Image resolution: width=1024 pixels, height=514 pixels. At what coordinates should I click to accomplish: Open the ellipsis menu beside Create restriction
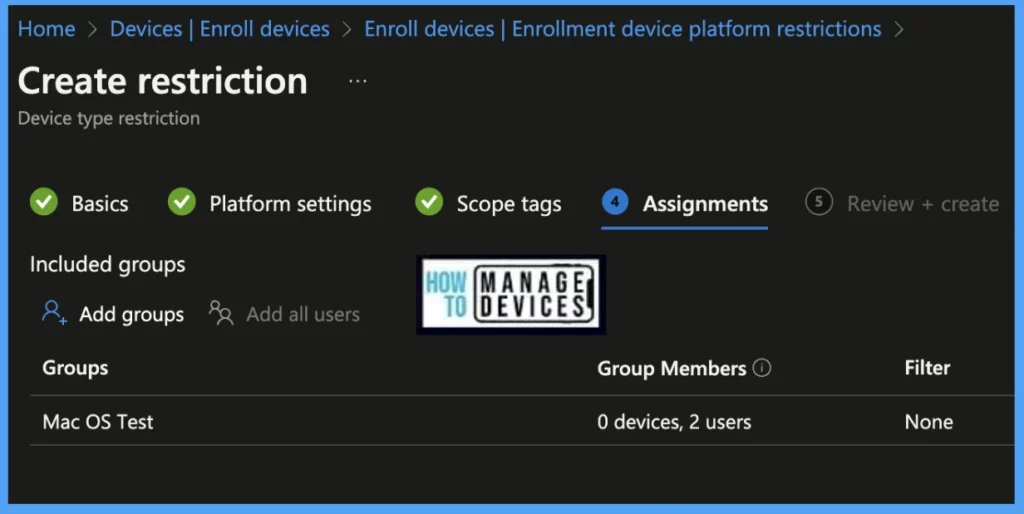(x=358, y=81)
